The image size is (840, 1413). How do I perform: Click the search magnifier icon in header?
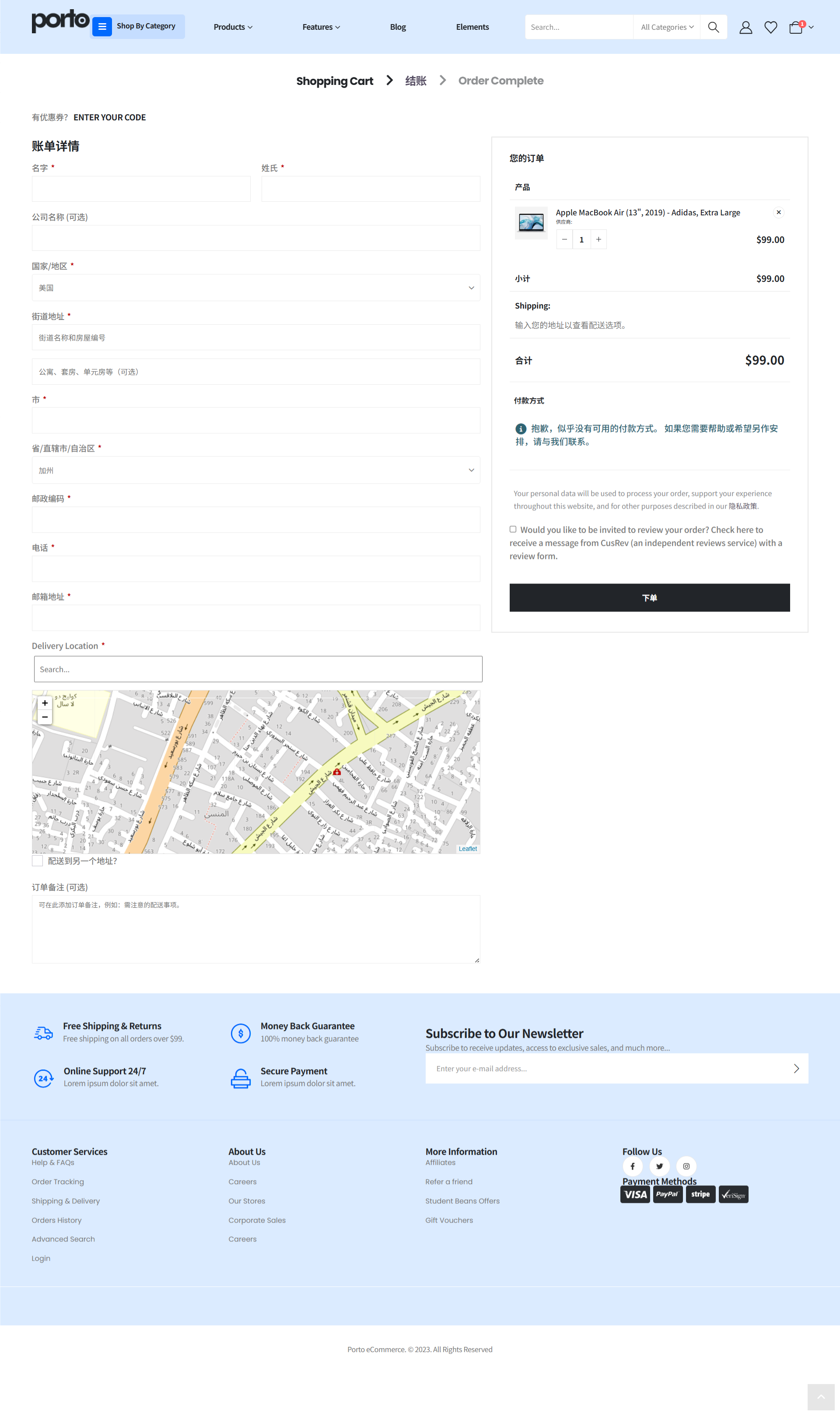[x=713, y=27]
